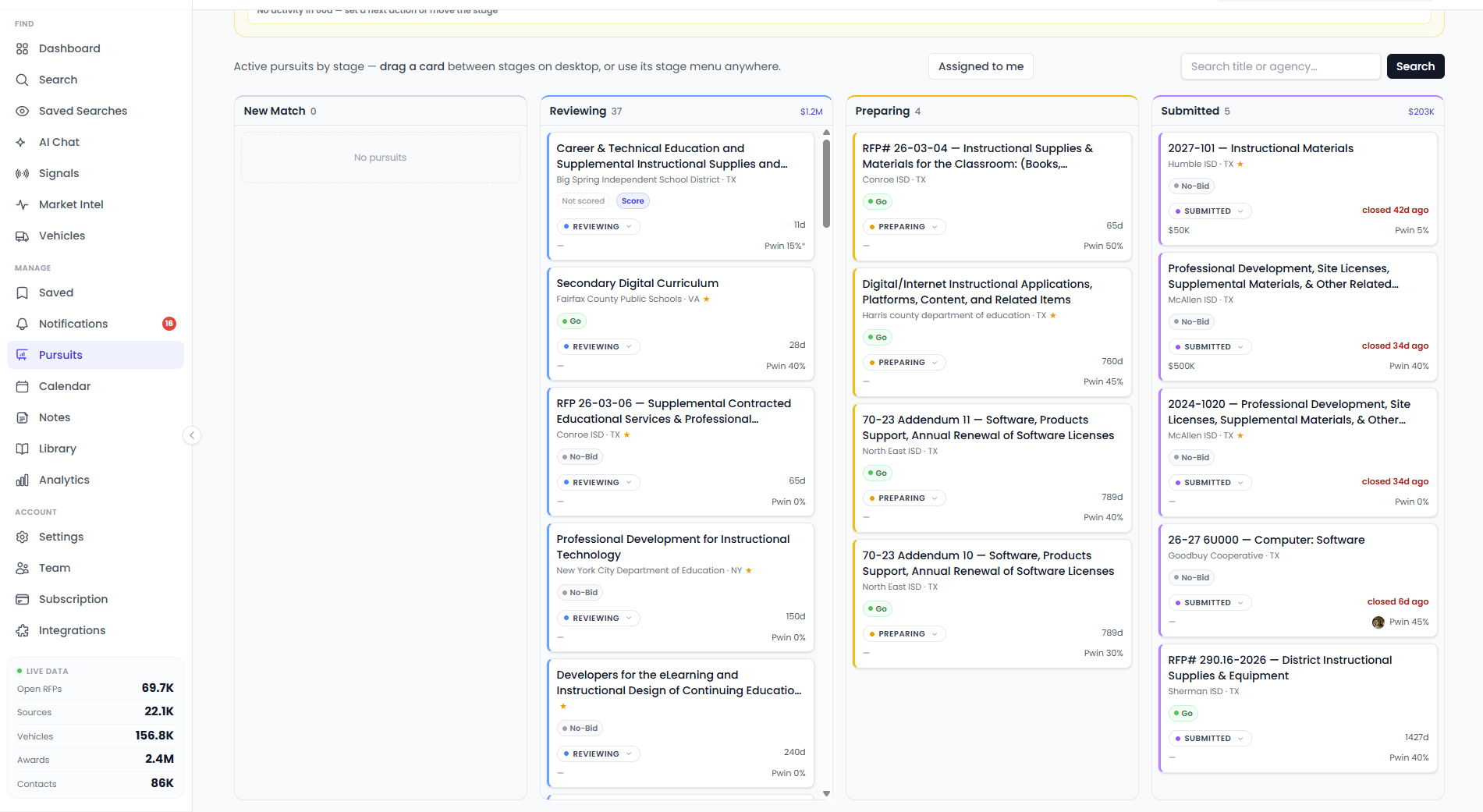
Task: Open Subscription settings page
Action: (95, 599)
